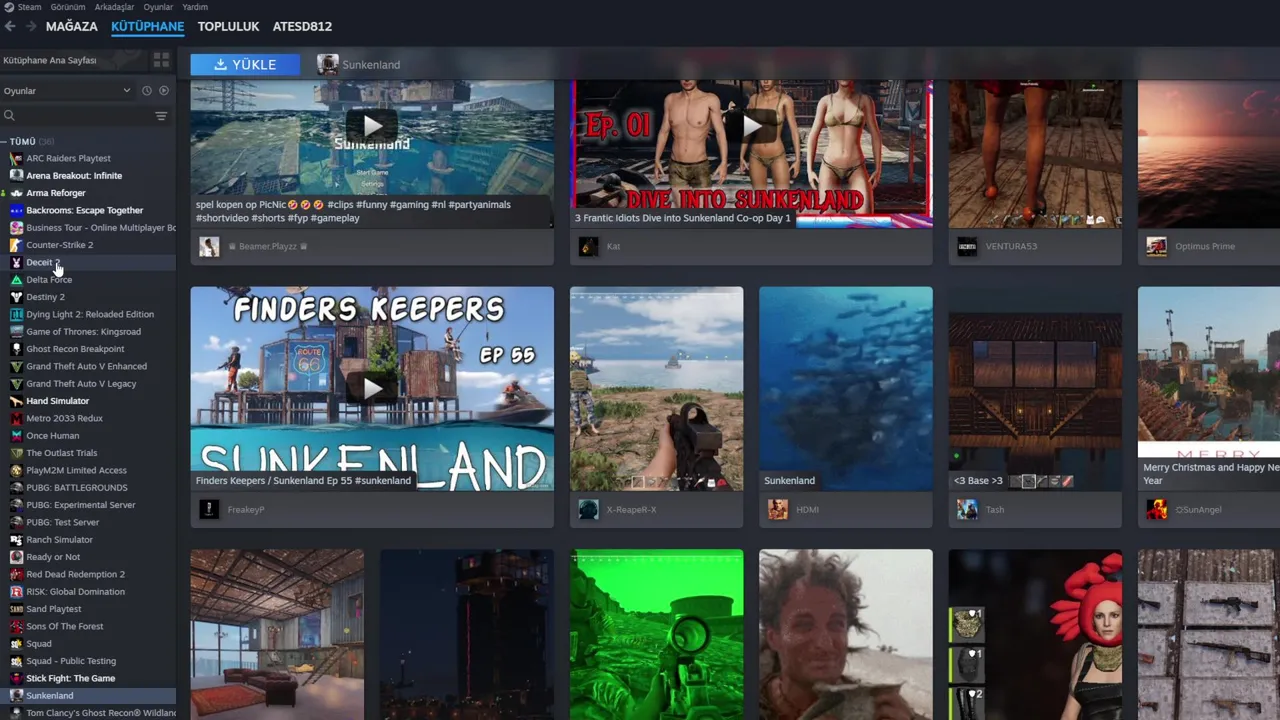Click the ARC Raiders Playtest game icon
Viewport: 1280px width, 720px height.
pyautogui.click(x=16, y=158)
